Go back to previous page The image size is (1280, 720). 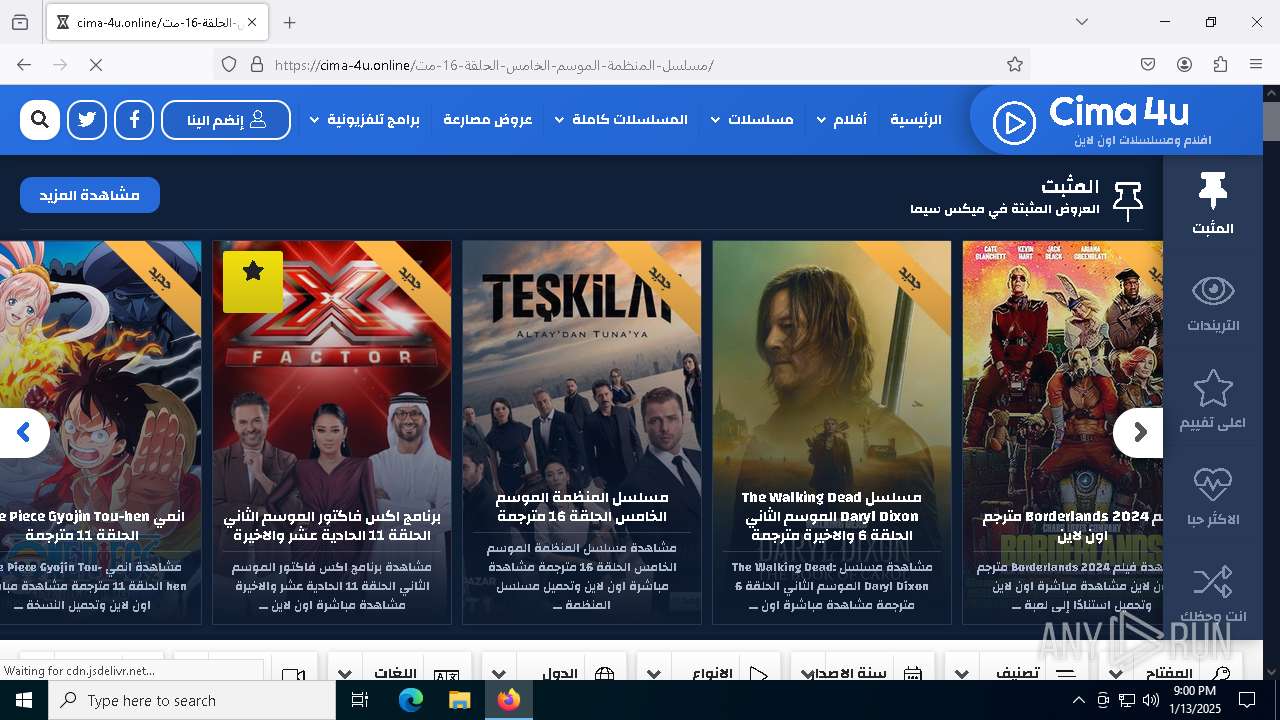24,65
